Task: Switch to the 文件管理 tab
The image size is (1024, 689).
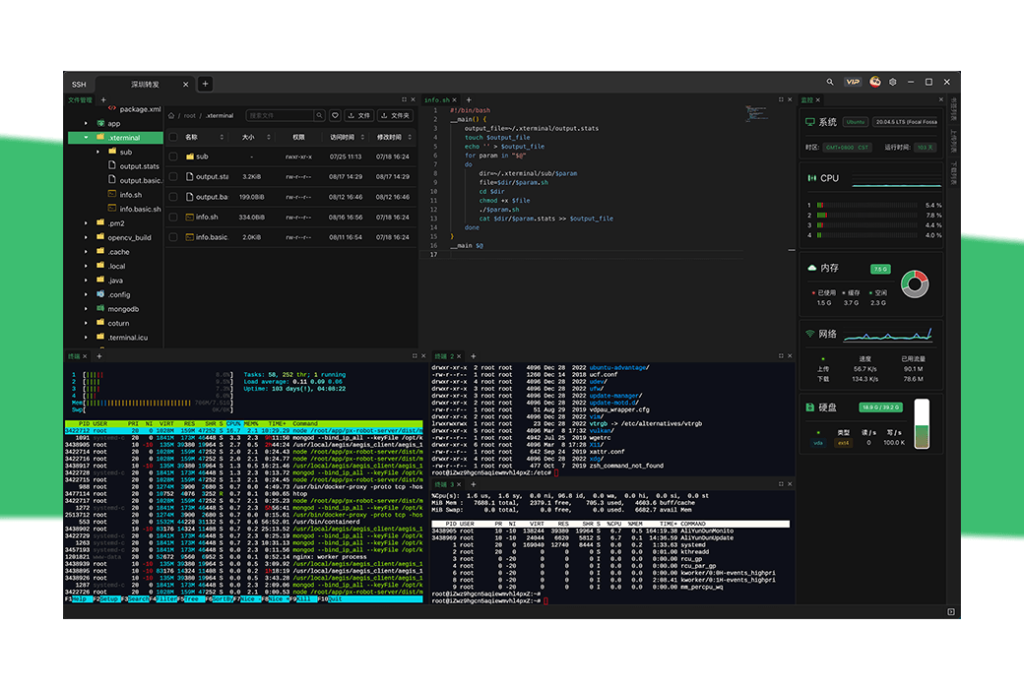Action: click(x=80, y=100)
